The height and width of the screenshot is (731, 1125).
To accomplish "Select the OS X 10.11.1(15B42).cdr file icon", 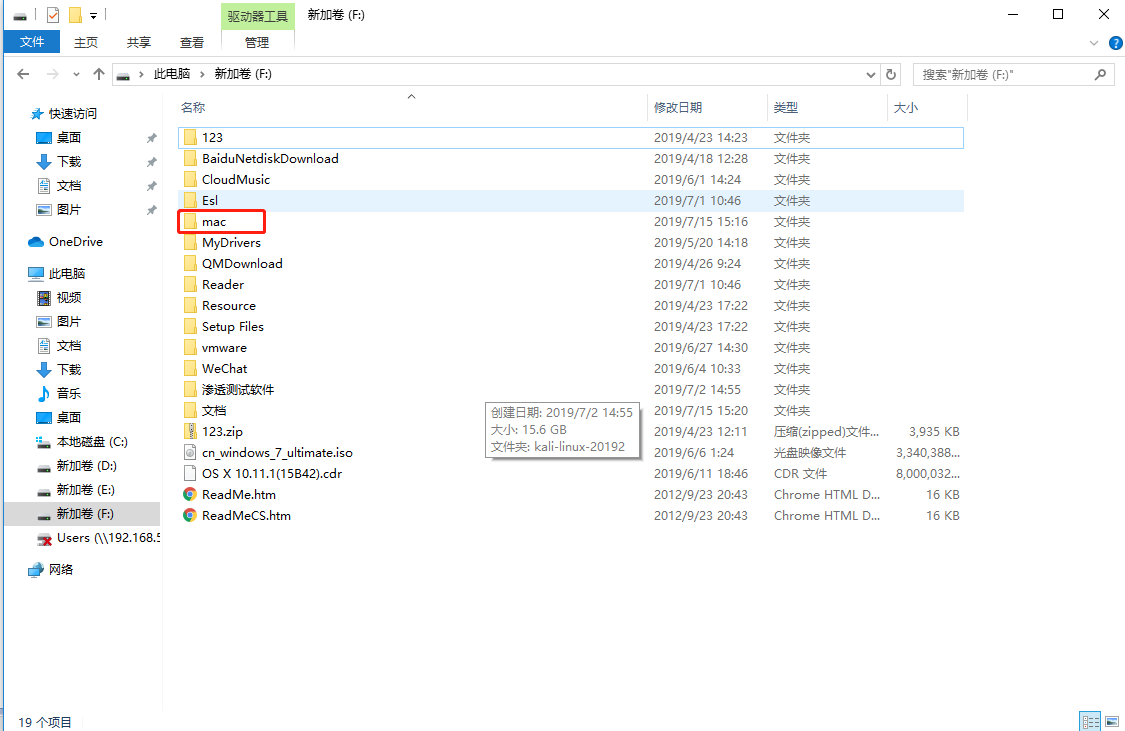I will tap(190, 473).
